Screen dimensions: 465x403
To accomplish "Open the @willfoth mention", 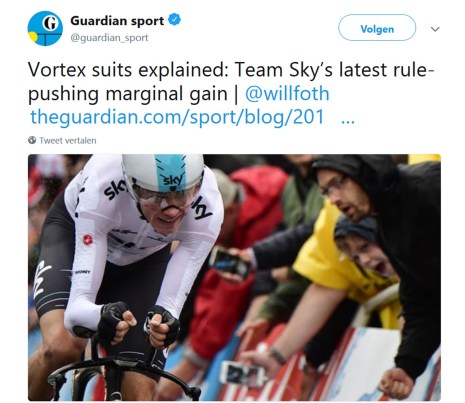I will tap(287, 94).
